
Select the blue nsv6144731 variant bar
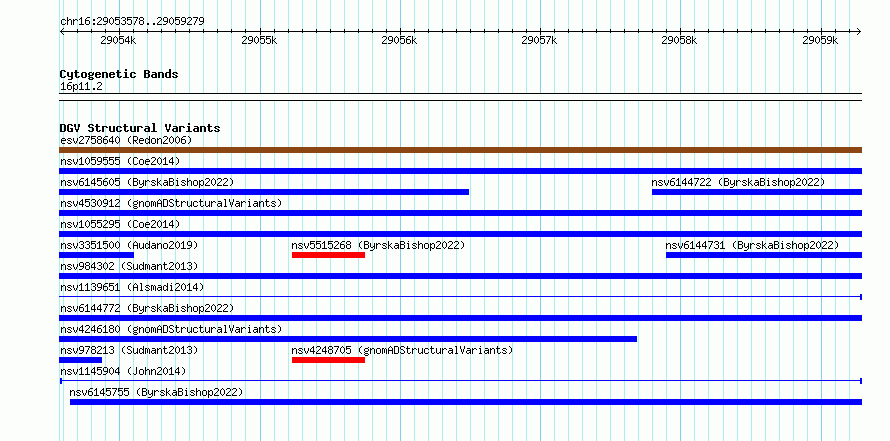pos(764,255)
